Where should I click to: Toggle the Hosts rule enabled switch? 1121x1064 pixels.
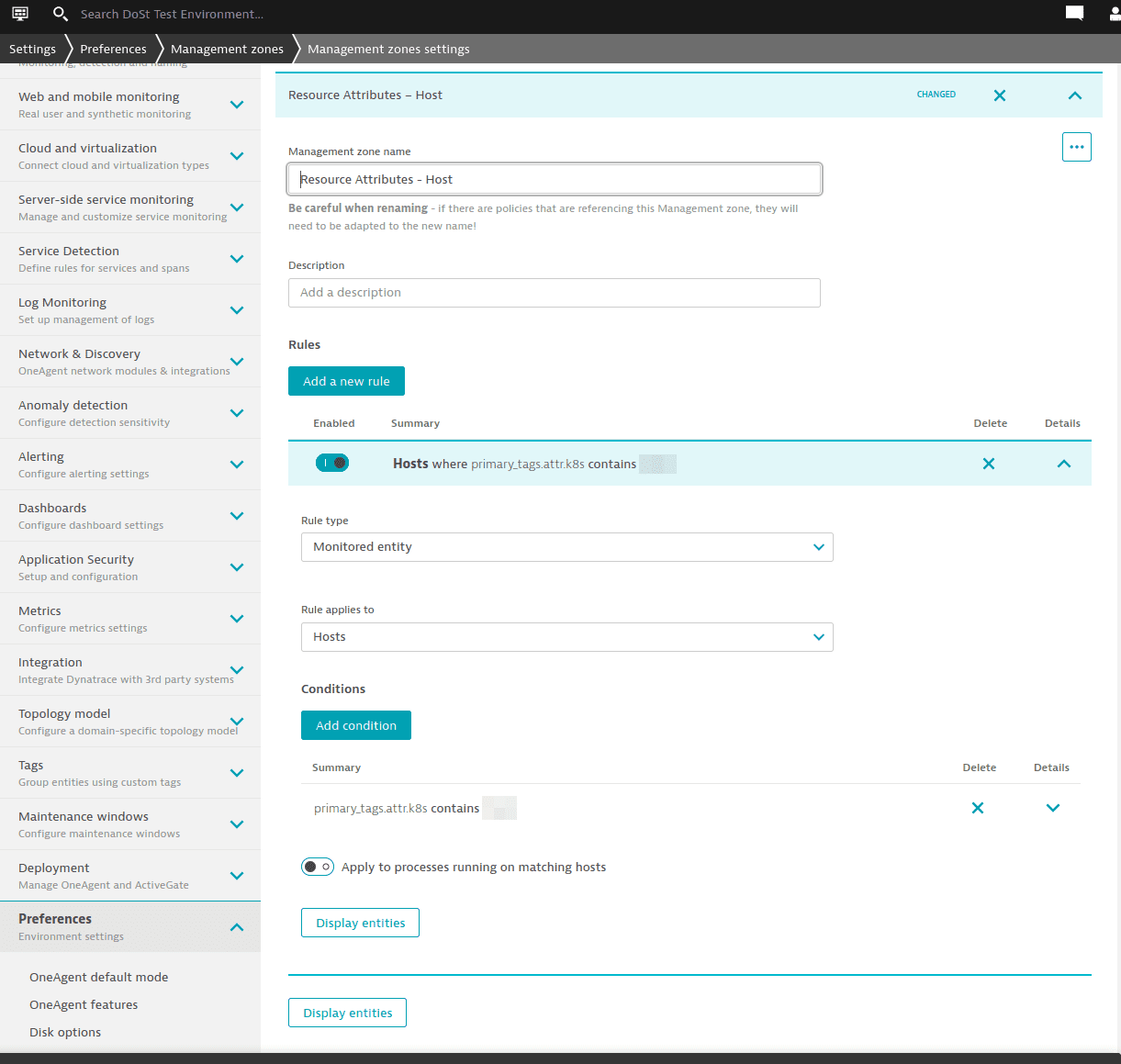[332, 463]
